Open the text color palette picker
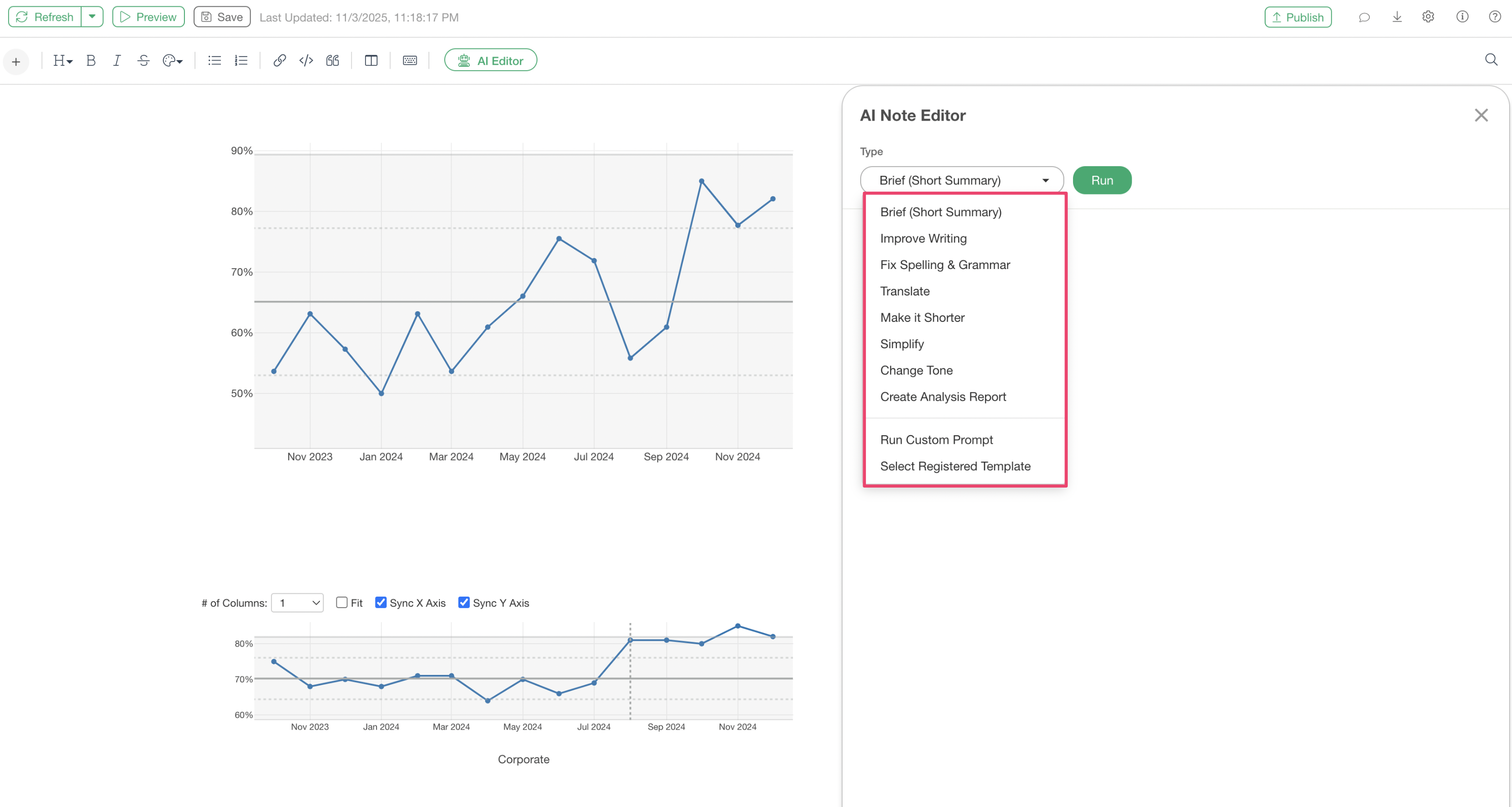 tap(172, 61)
